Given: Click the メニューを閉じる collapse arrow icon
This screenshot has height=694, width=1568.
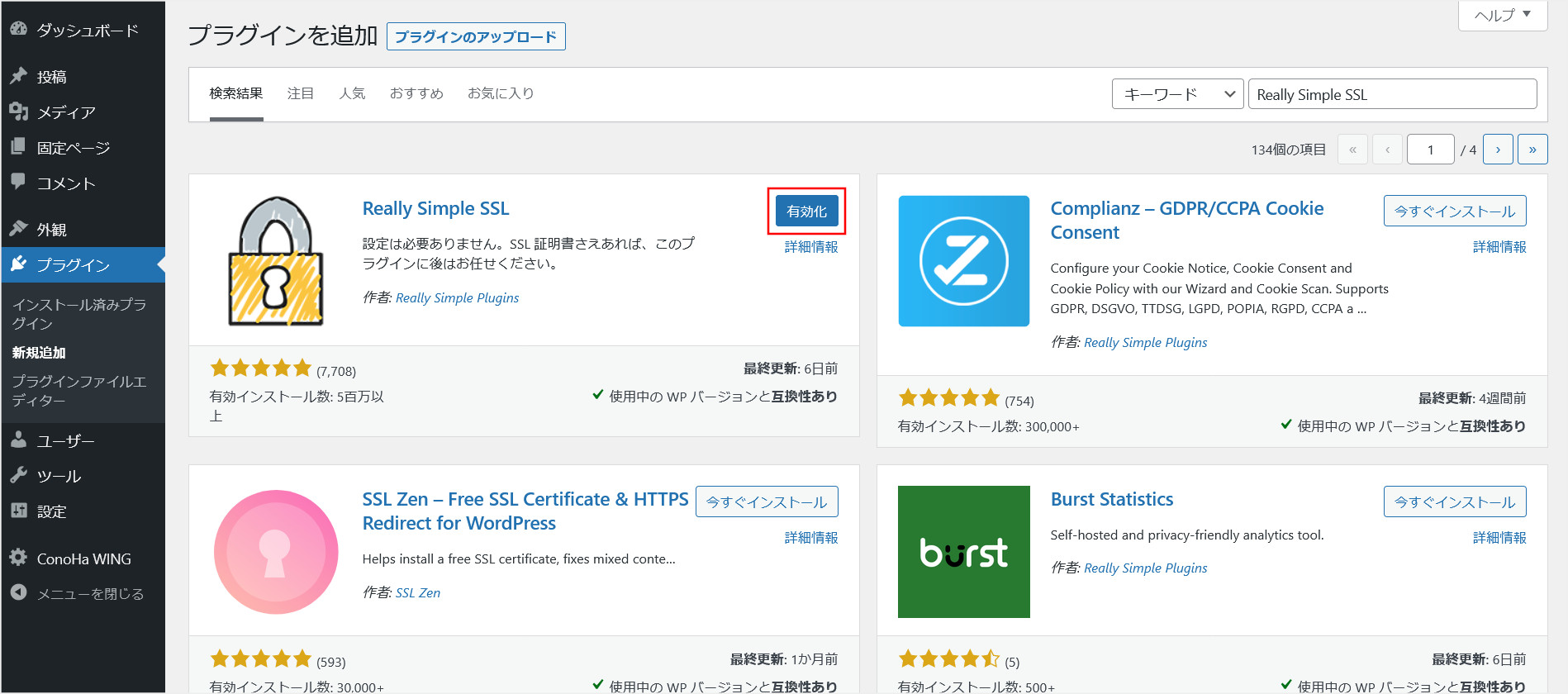Looking at the screenshot, I should click(19, 592).
